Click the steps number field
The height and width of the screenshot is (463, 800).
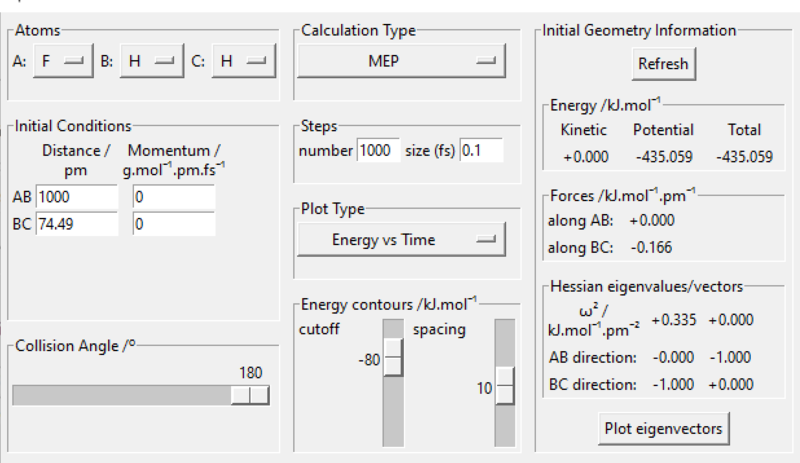click(378, 151)
